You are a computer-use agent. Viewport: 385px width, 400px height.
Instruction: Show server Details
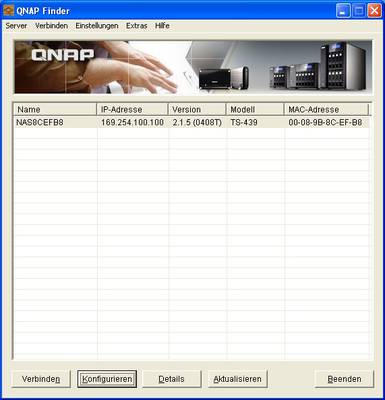tap(172, 379)
